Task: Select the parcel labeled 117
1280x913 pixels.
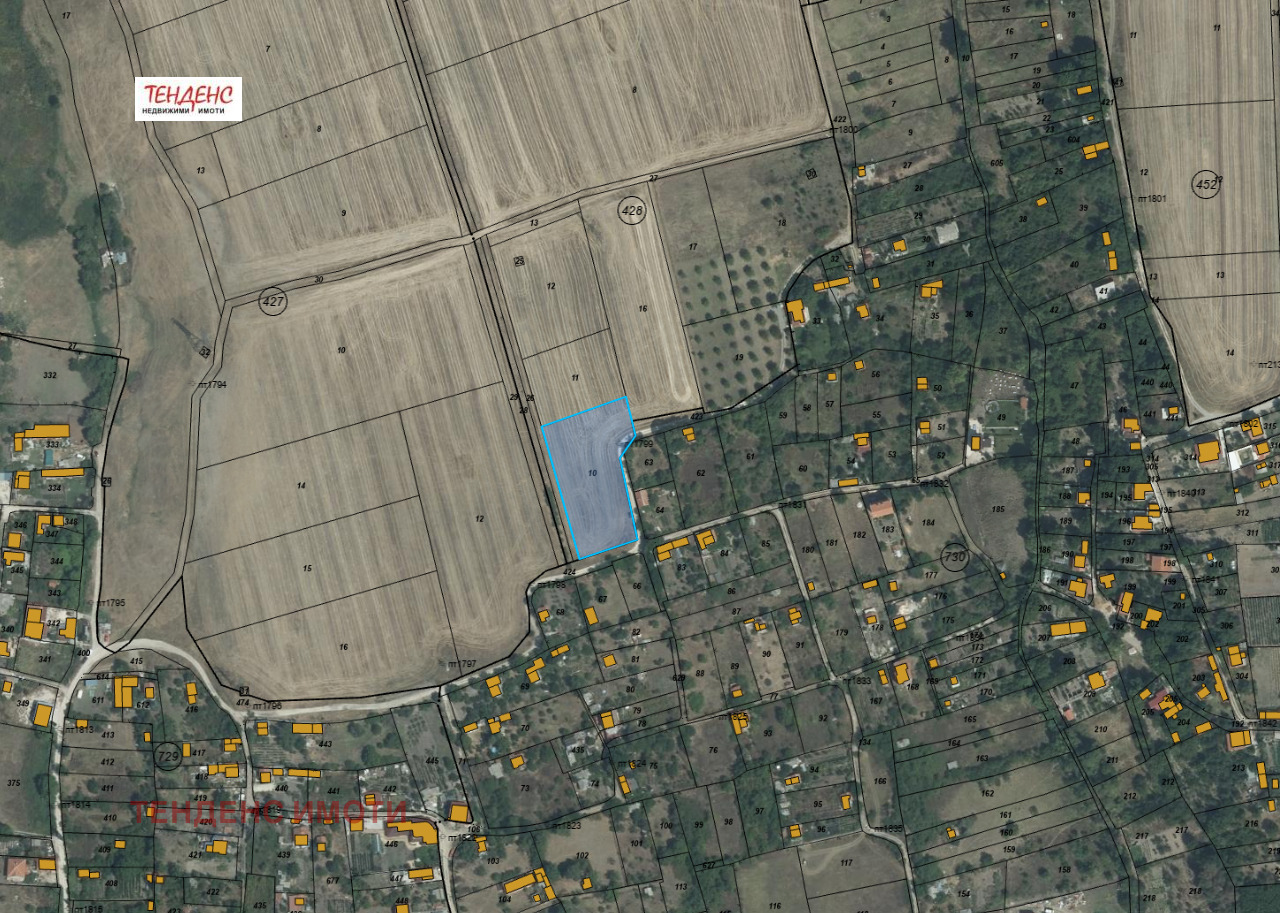Action: tap(846, 862)
